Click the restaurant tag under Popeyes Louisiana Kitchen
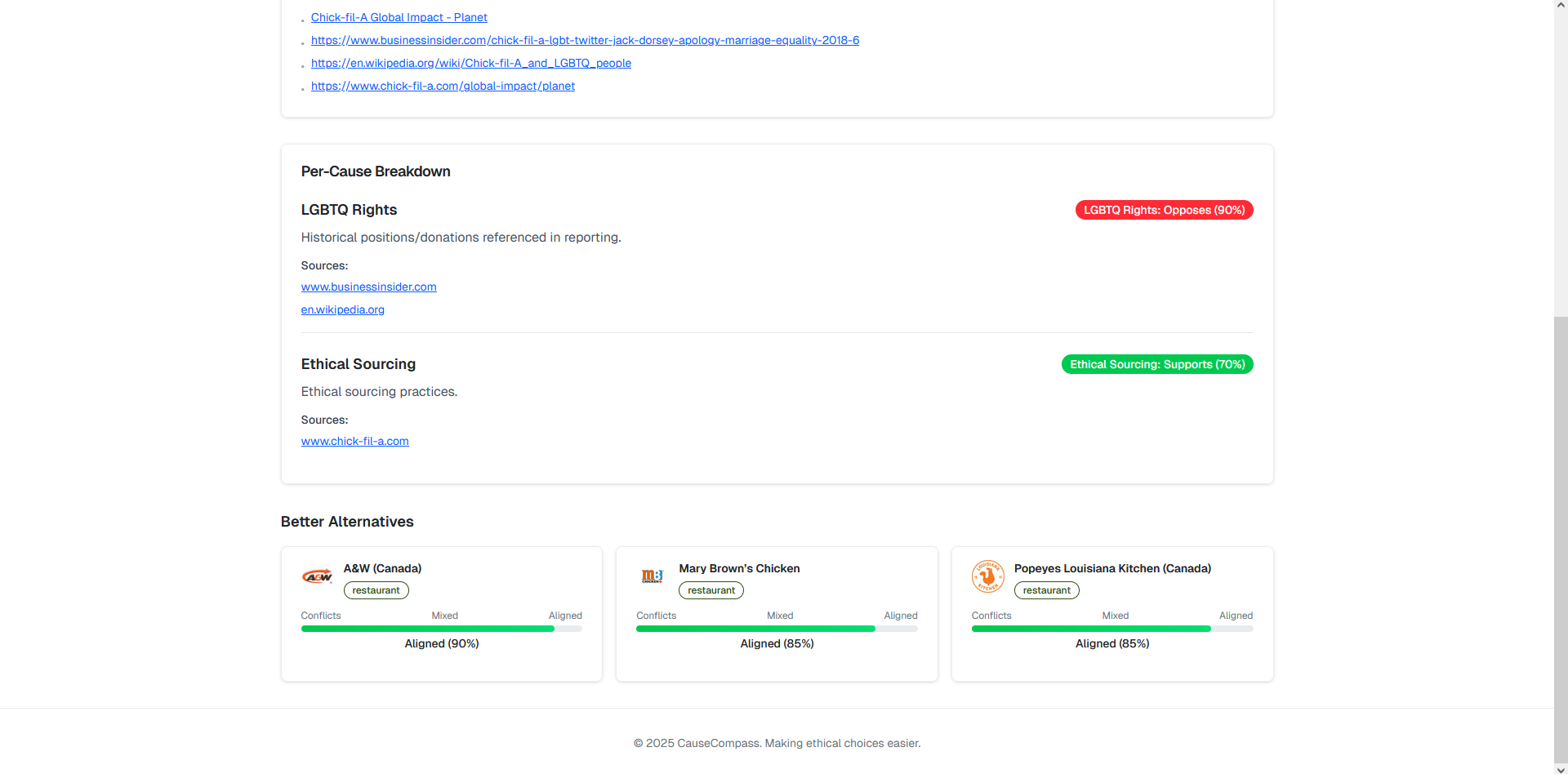This screenshot has height=774, width=1568. coord(1047,590)
